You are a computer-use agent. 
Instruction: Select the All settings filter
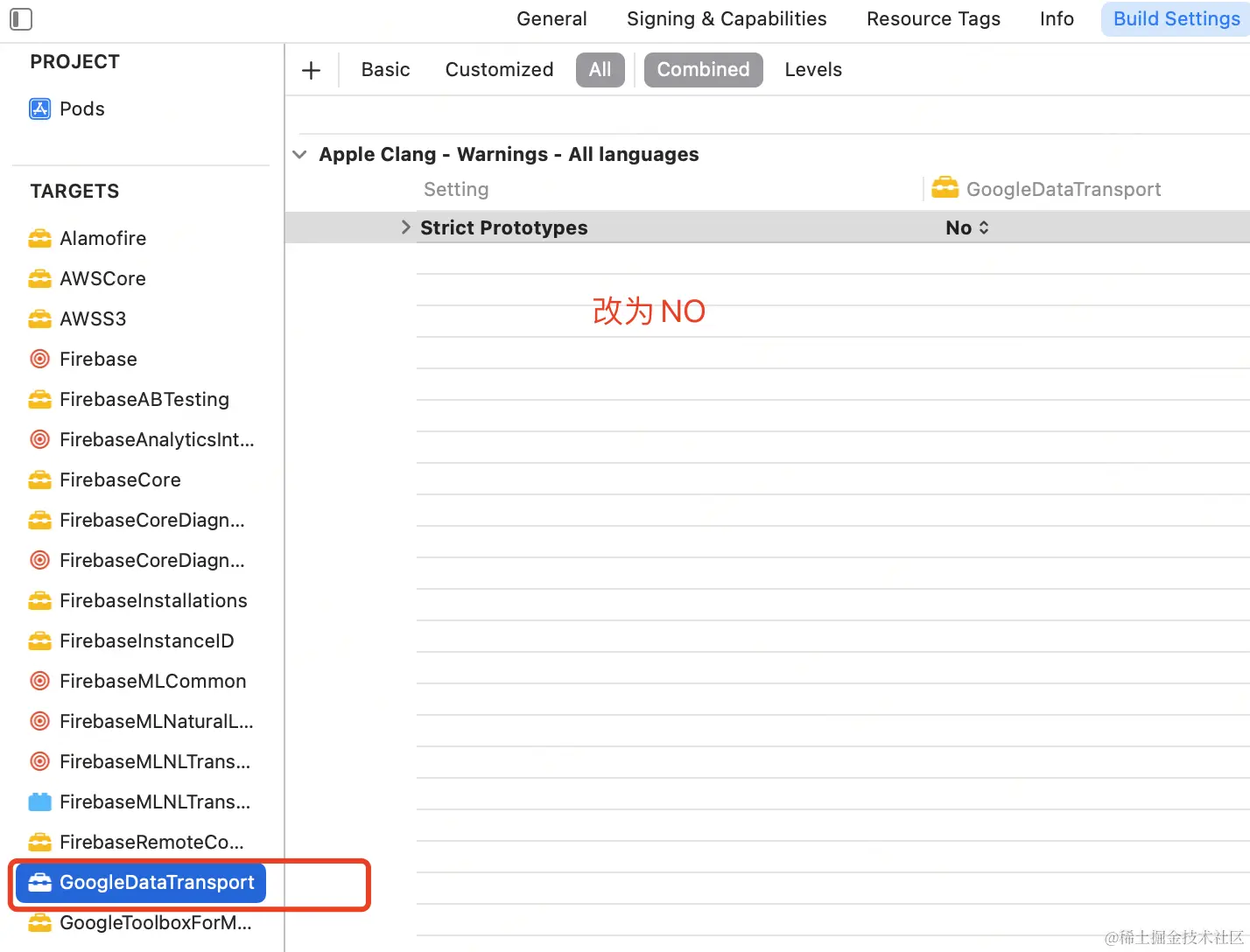point(600,70)
